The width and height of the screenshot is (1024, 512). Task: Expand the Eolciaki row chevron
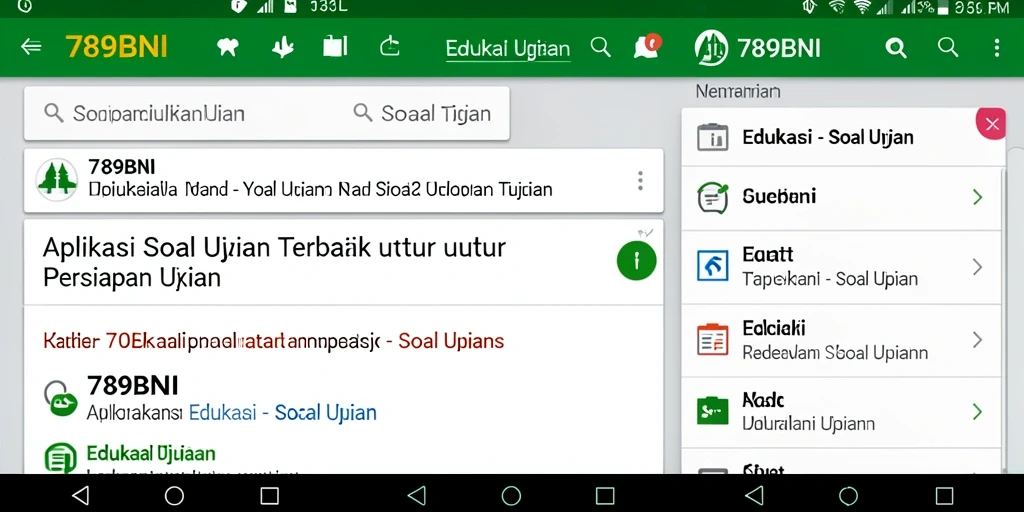pyautogui.click(x=977, y=340)
